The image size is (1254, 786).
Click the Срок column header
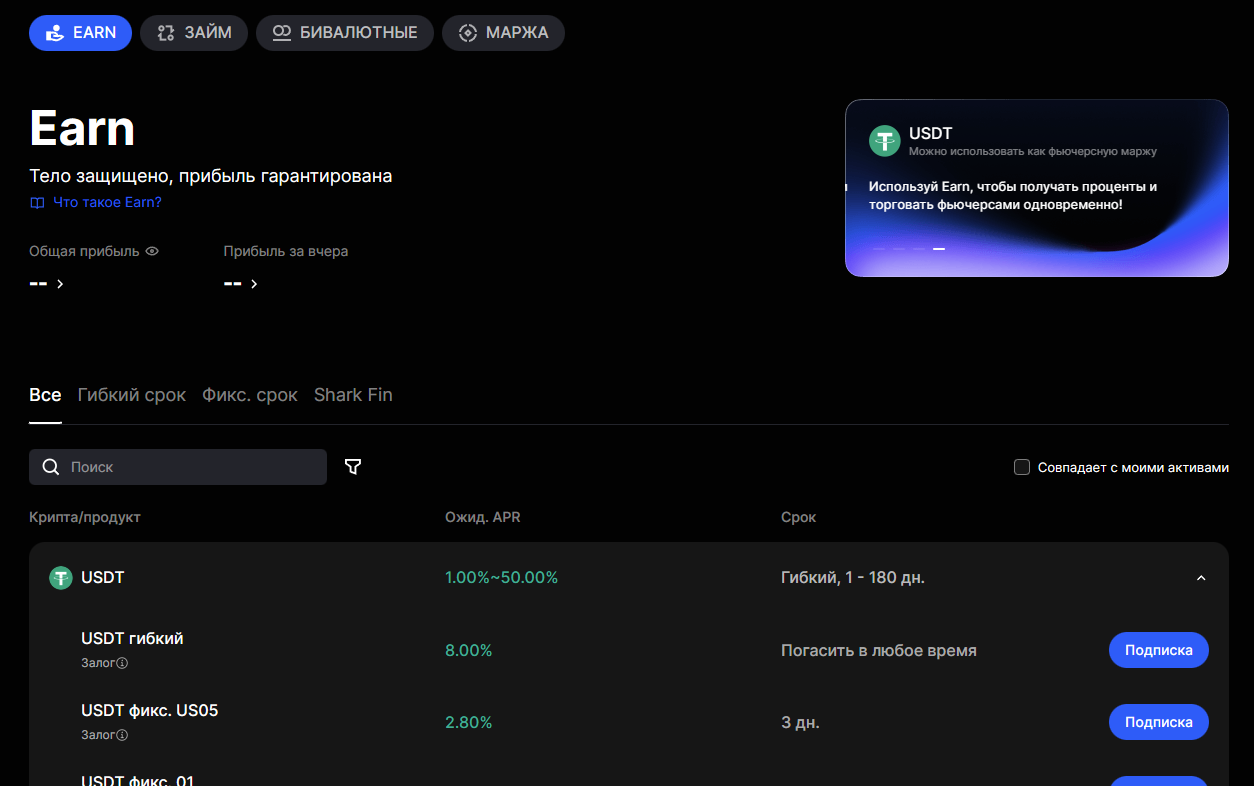pyautogui.click(x=798, y=517)
